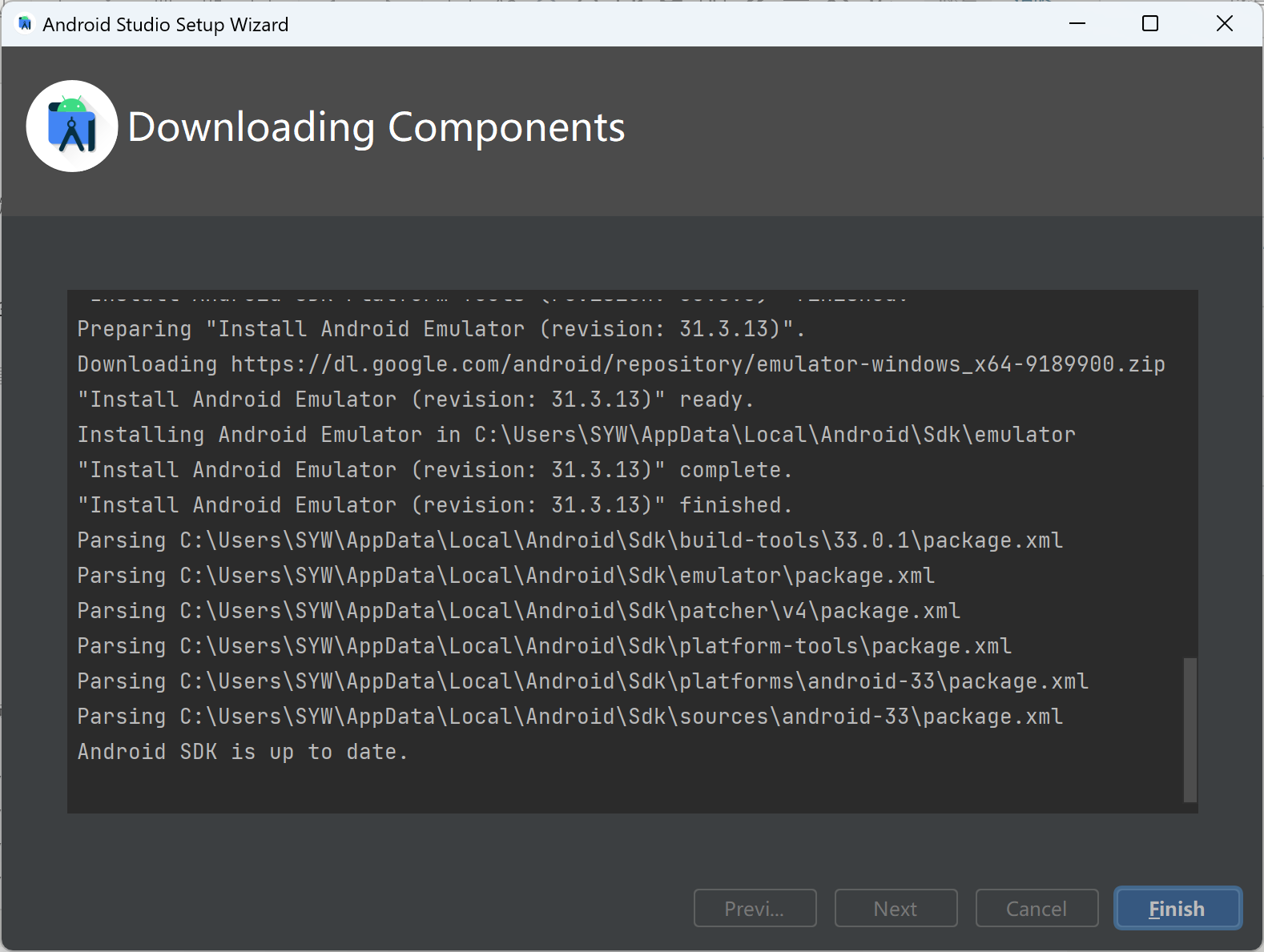Click the 'Android Studio Setup Wizard' window title

tap(166, 25)
